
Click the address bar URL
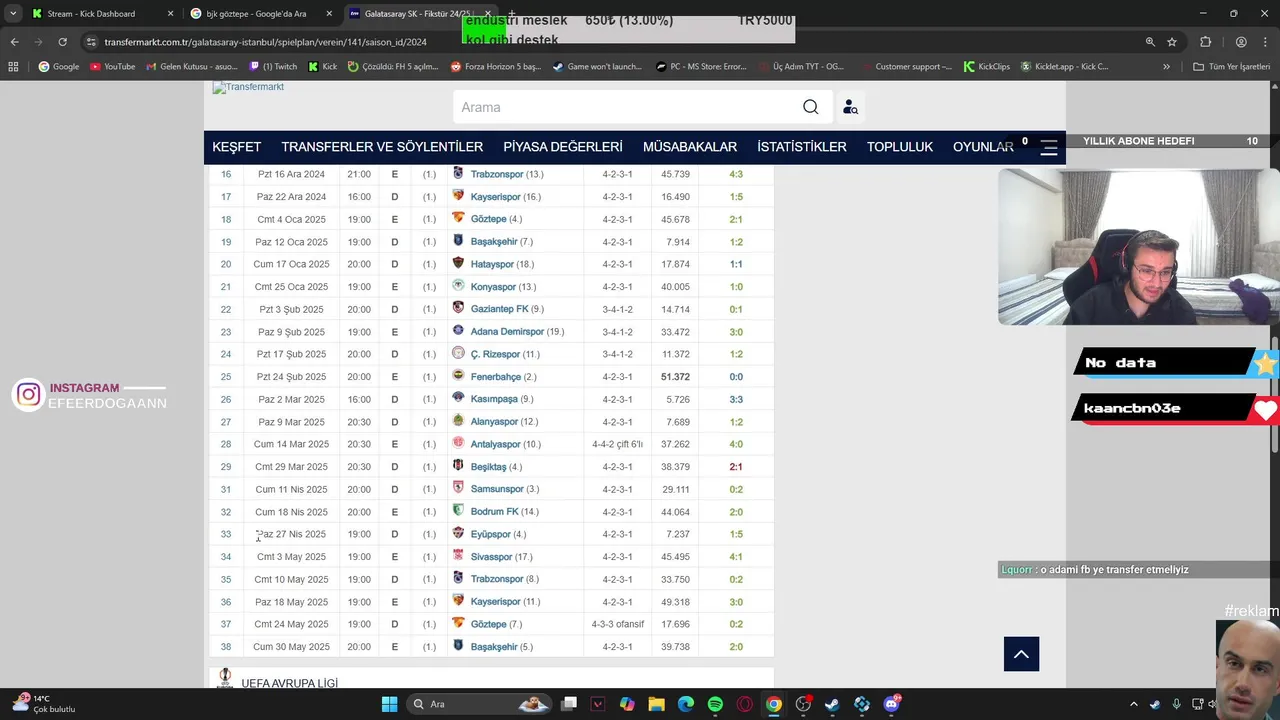pyautogui.click(x=265, y=42)
